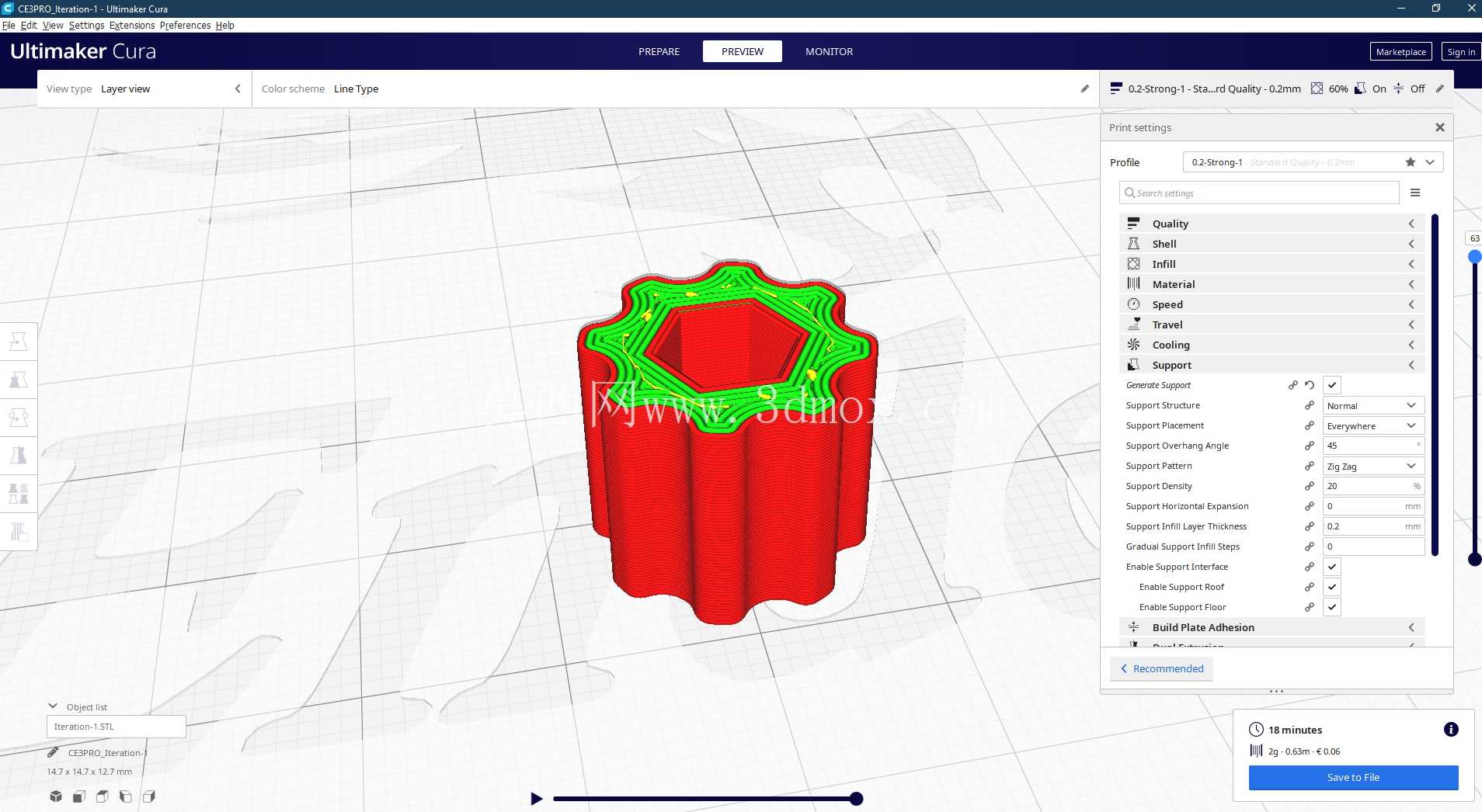Viewport: 1482px width, 812px height.
Task: Collapse the Support settings section
Action: [1272, 365]
